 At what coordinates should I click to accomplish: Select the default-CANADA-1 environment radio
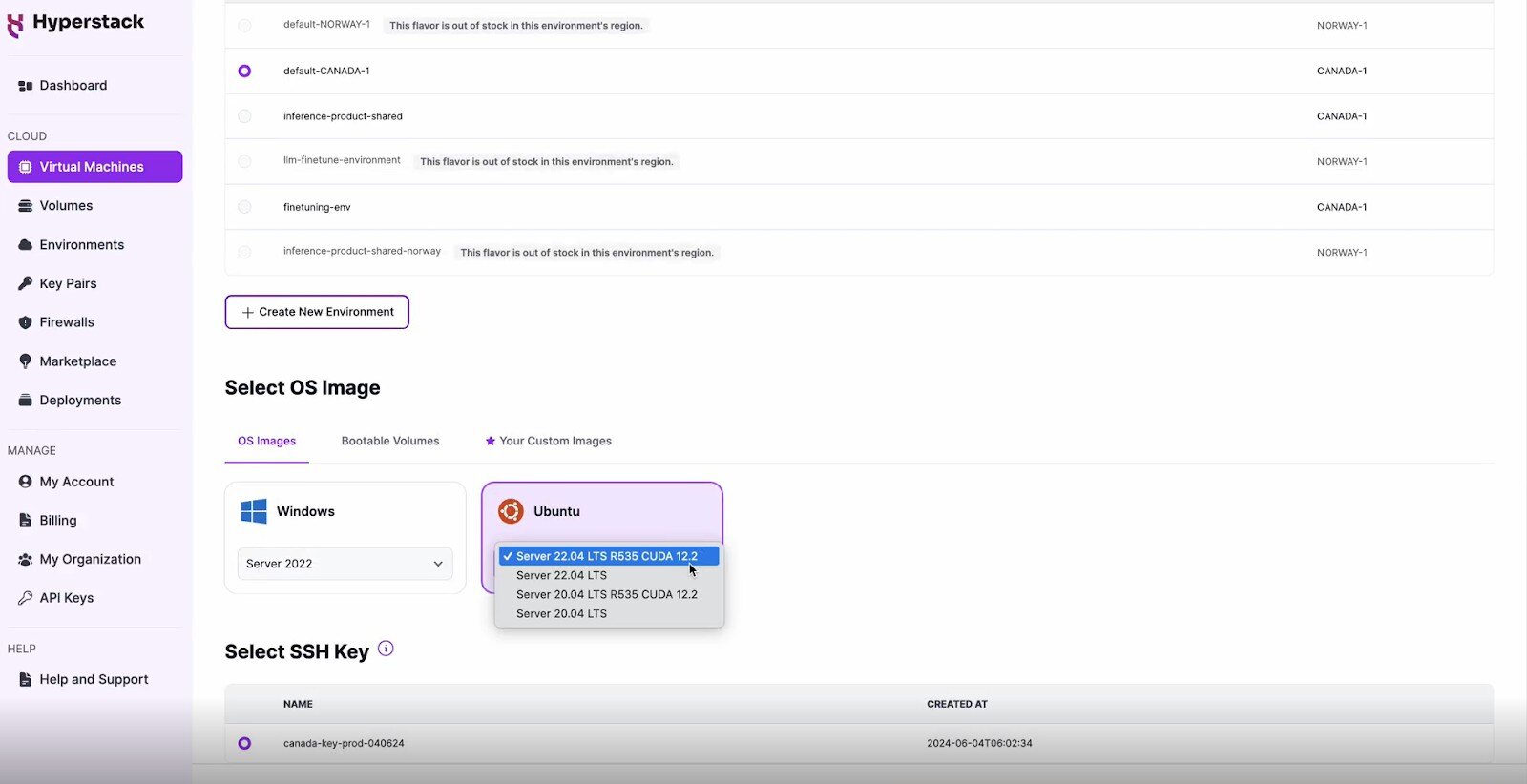[244, 72]
